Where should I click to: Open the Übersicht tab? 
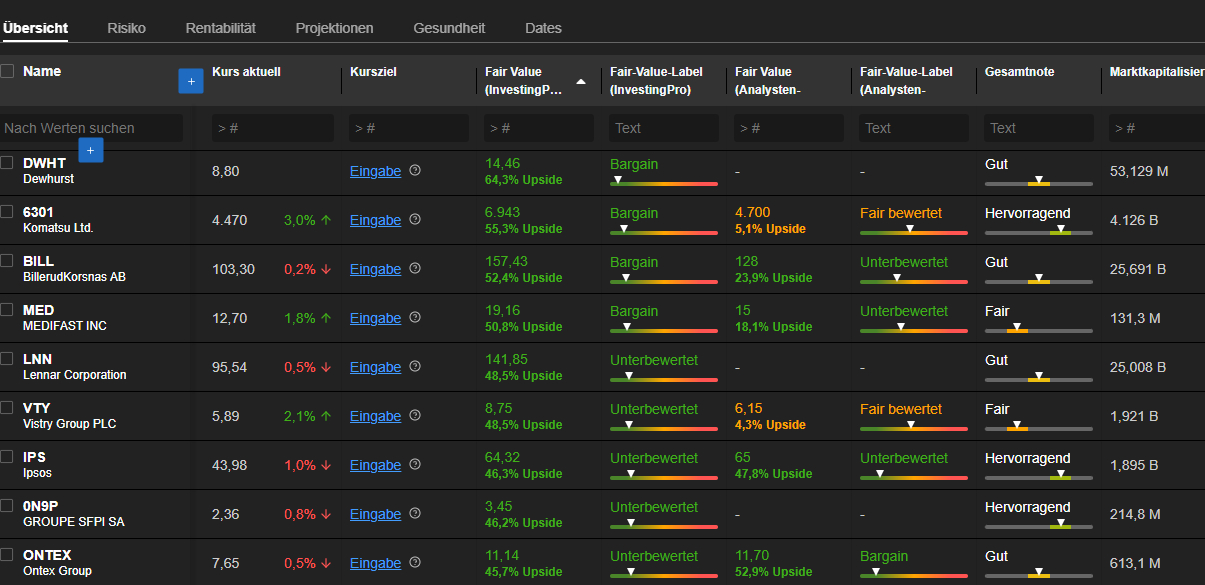coord(35,28)
